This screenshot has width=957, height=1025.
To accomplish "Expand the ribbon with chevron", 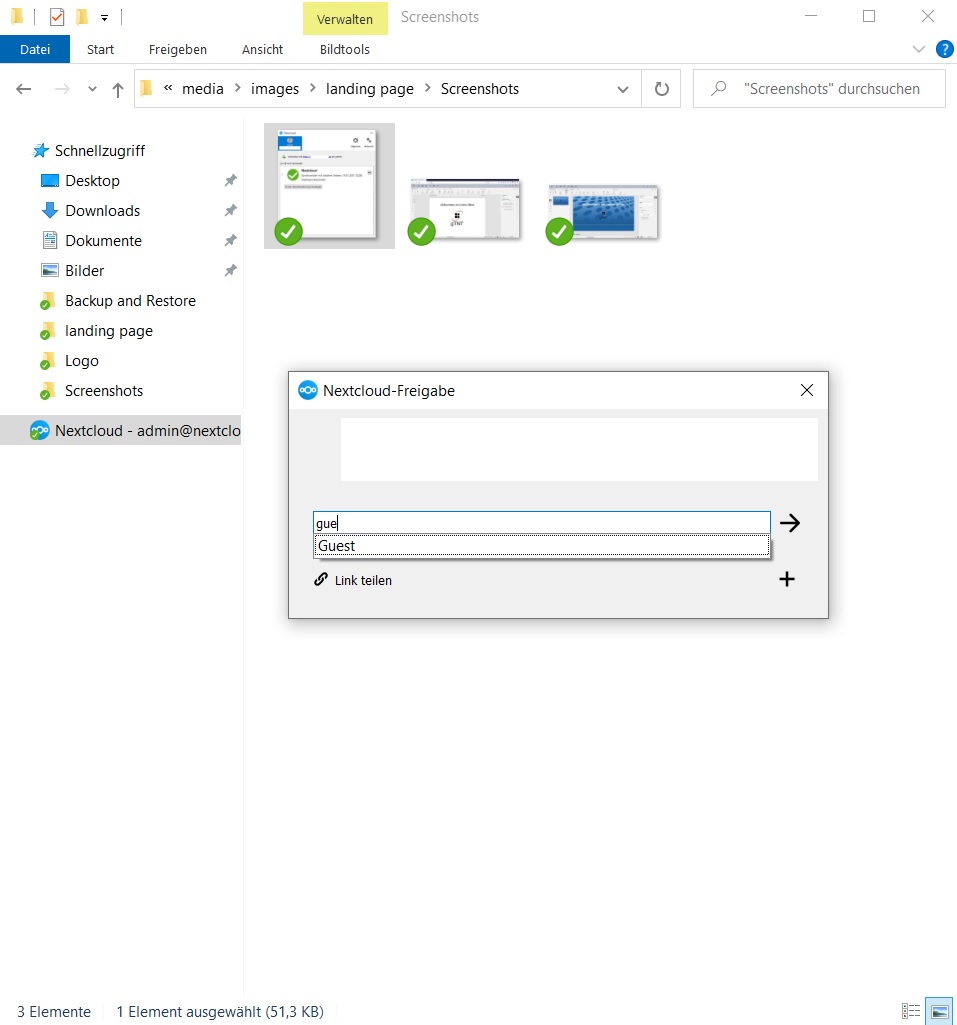I will coord(919,49).
